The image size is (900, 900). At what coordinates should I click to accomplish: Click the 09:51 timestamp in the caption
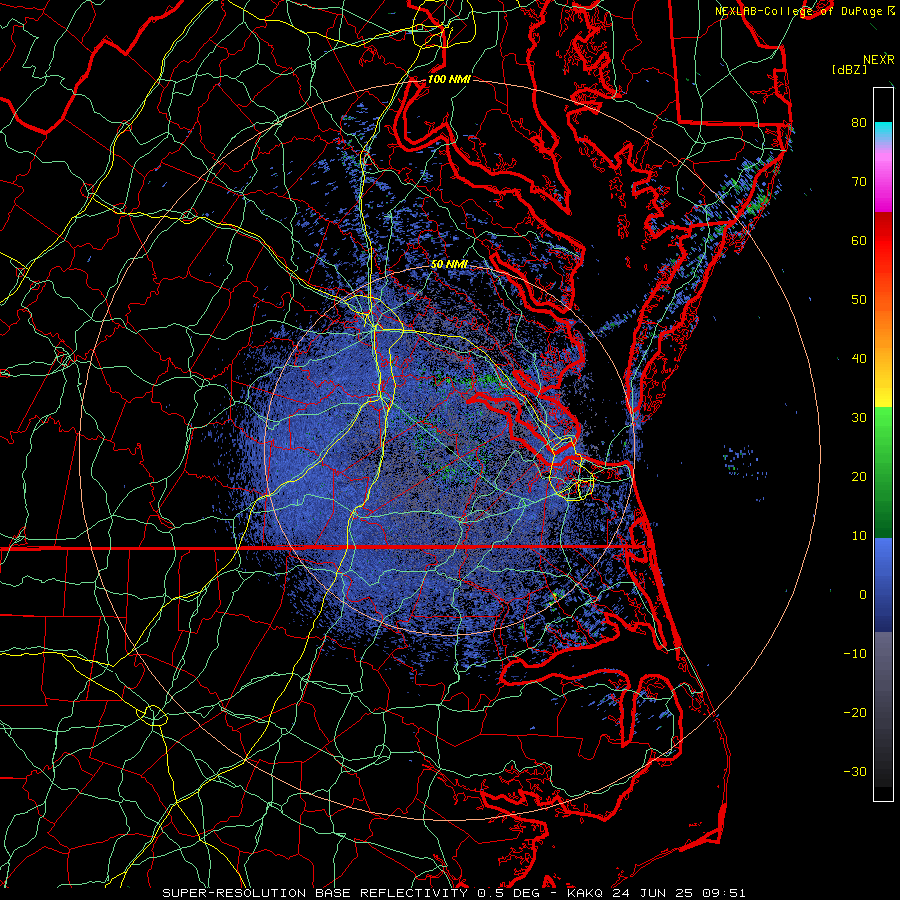(x=723, y=893)
